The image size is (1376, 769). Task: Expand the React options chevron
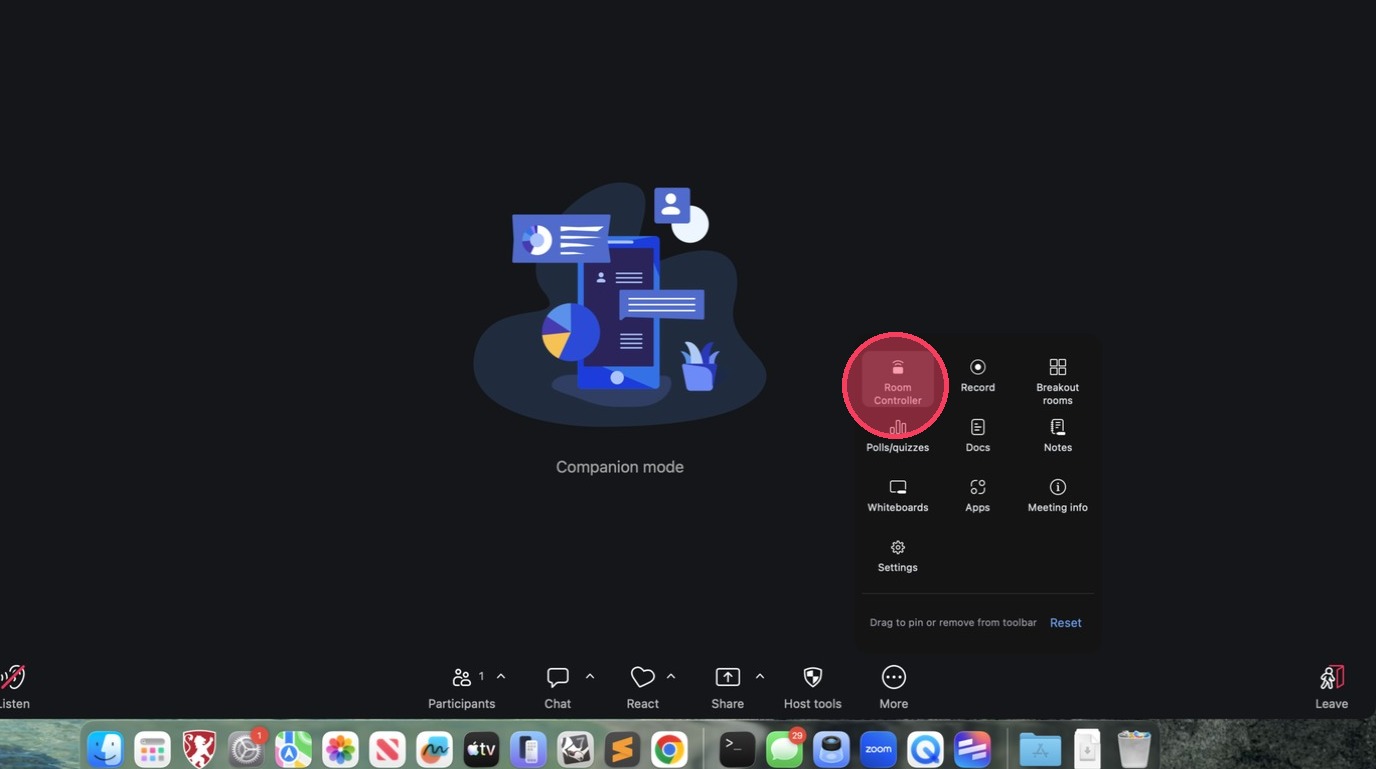click(x=671, y=677)
